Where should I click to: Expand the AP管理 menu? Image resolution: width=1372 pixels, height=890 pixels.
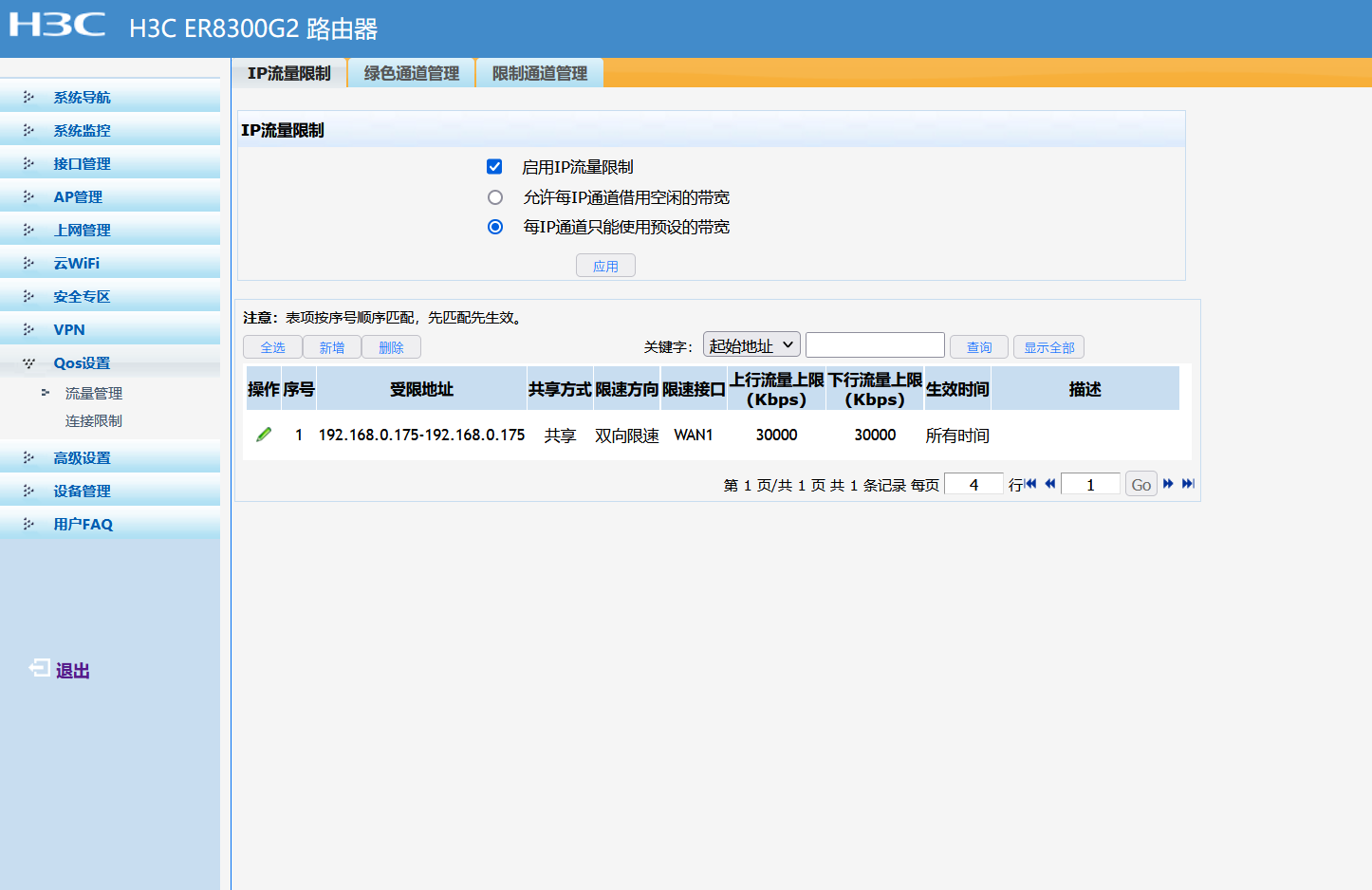[x=110, y=196]
